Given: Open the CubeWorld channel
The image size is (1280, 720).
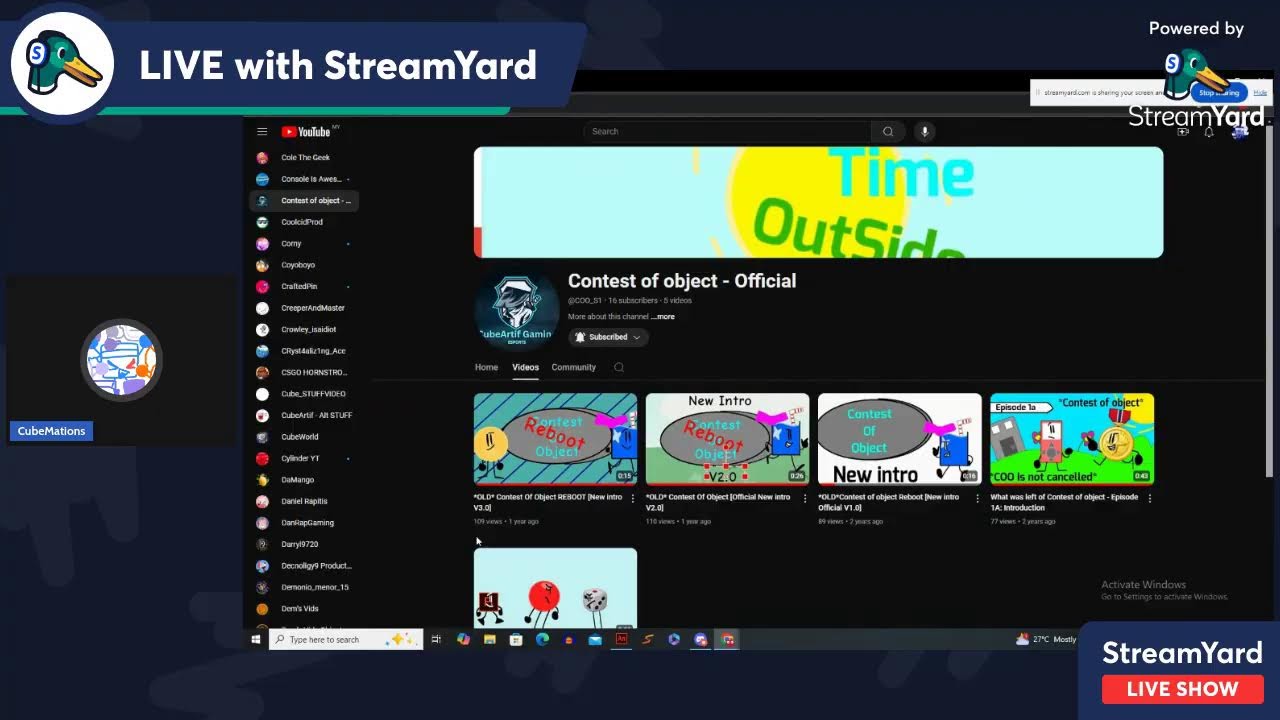Looking at the screenshot, I should coord(304,437).
